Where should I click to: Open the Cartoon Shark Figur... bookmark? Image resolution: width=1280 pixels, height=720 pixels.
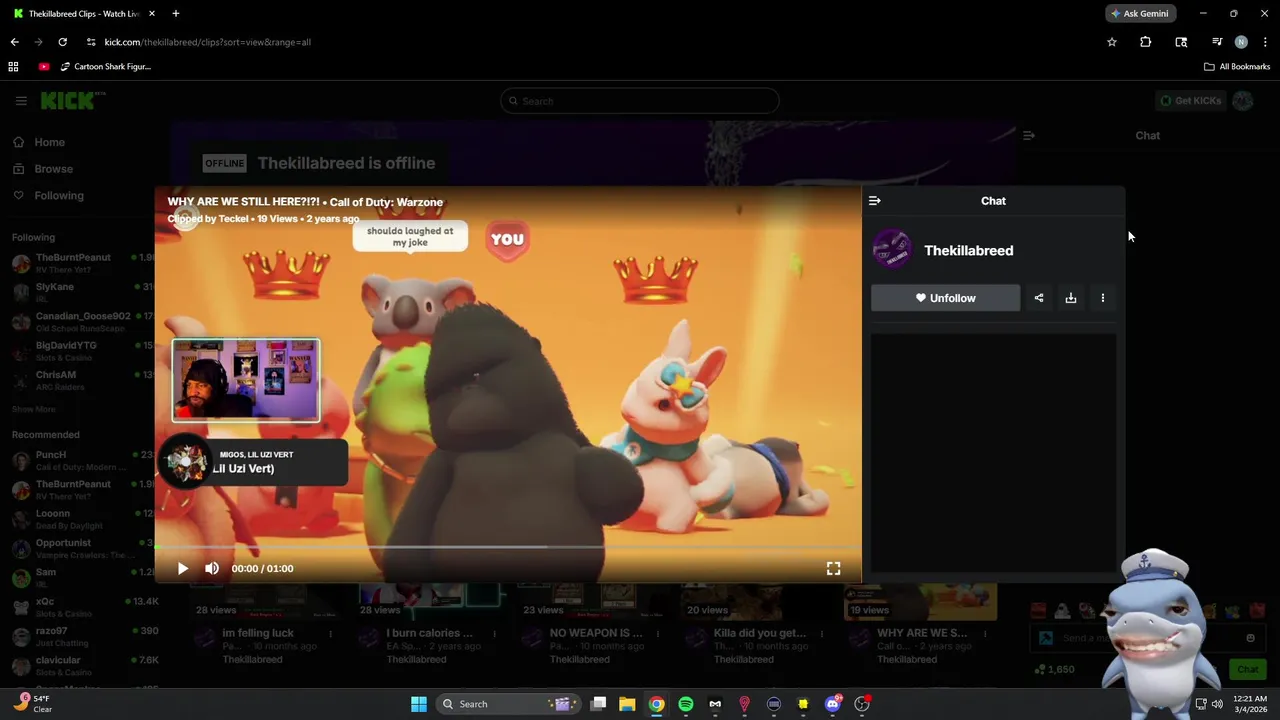click(105, 67)
